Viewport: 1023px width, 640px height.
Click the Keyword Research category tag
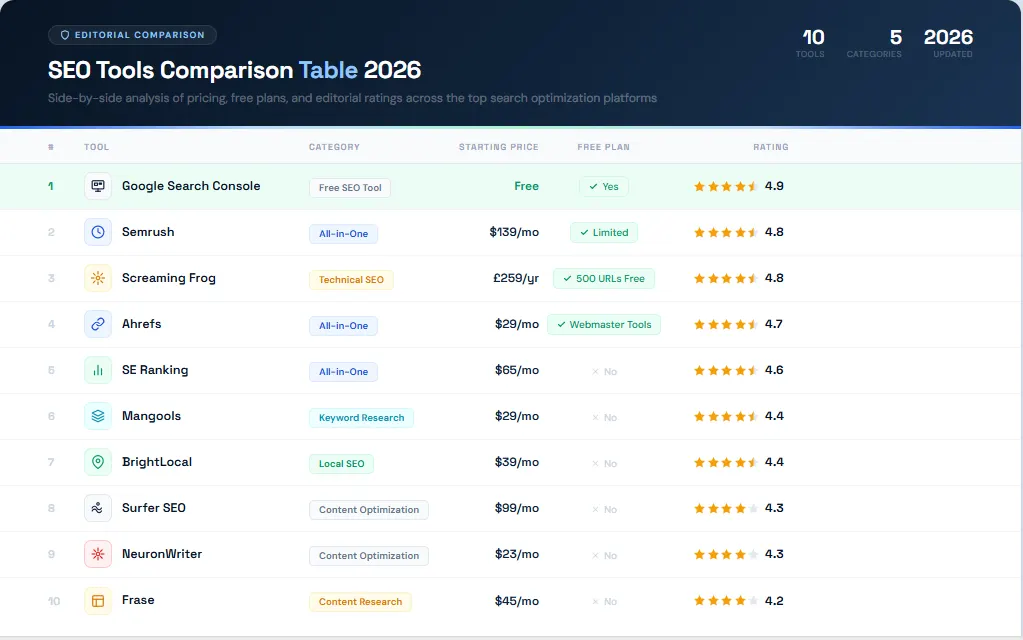361,418
